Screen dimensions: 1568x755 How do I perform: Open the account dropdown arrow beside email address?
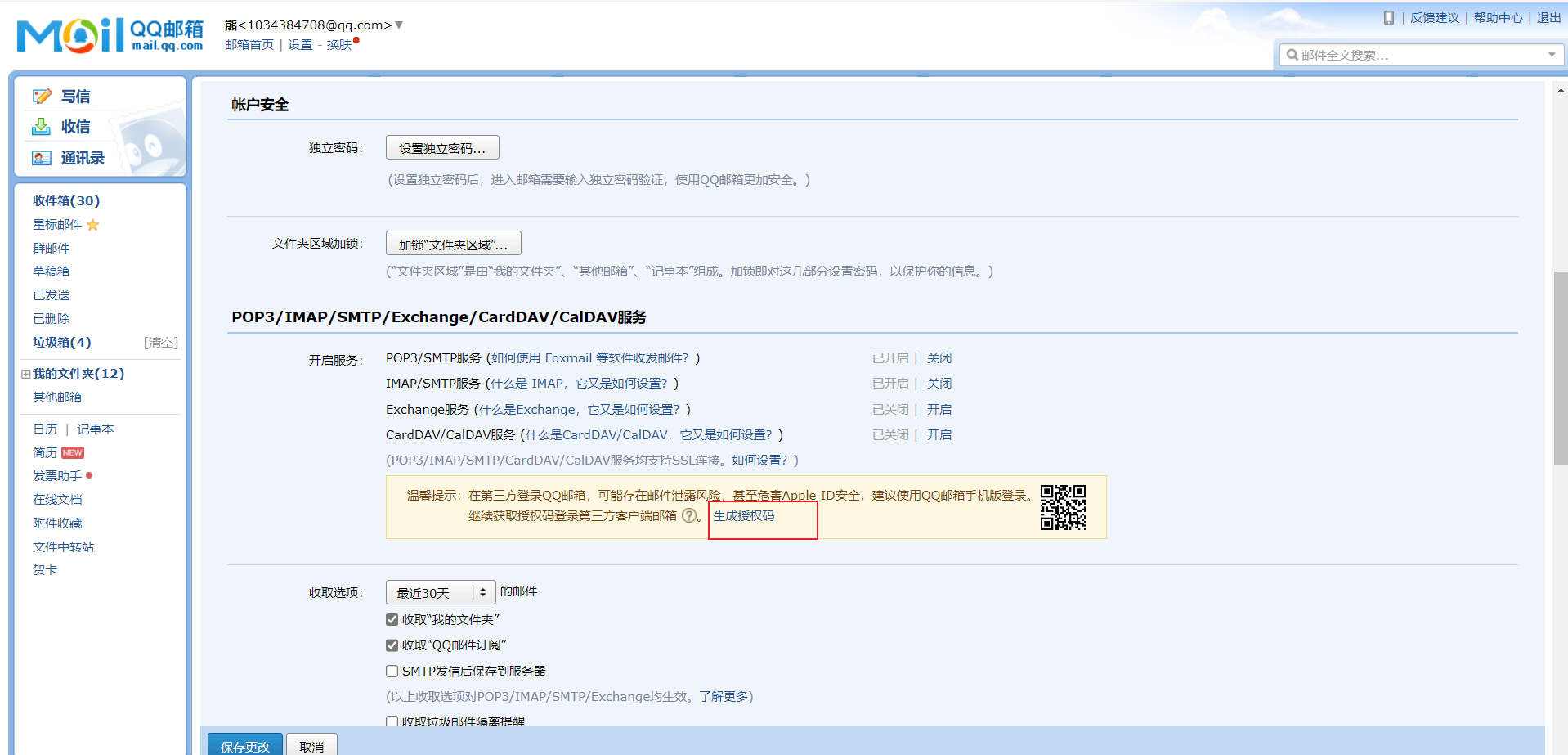[399, 25]
